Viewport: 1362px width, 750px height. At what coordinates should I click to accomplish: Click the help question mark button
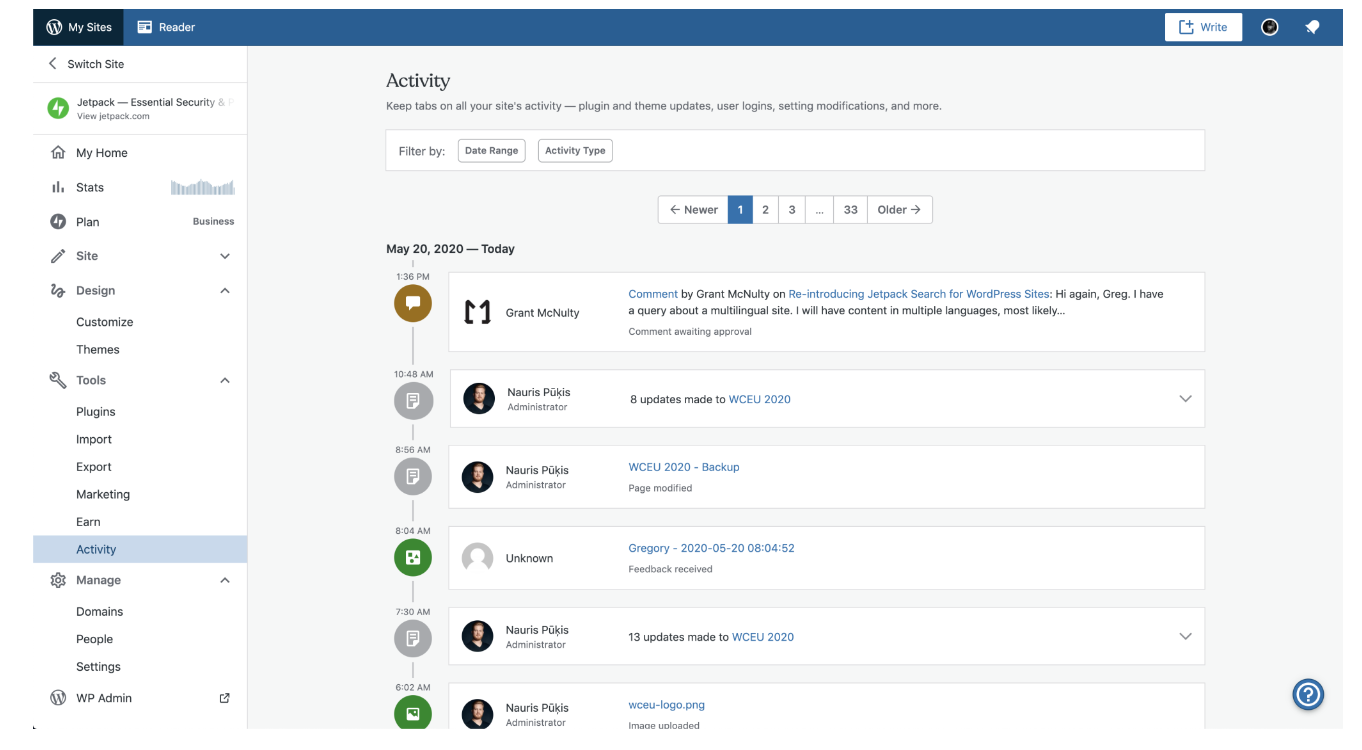[x=1308, y=694]
